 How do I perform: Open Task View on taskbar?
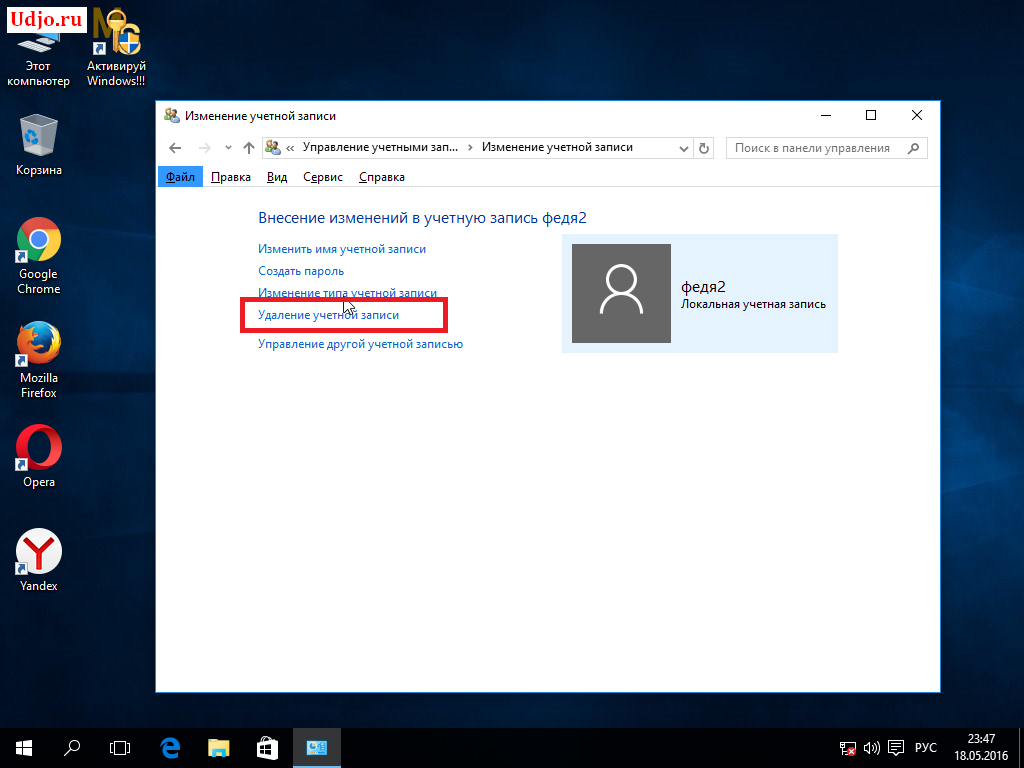pos(120,748)
